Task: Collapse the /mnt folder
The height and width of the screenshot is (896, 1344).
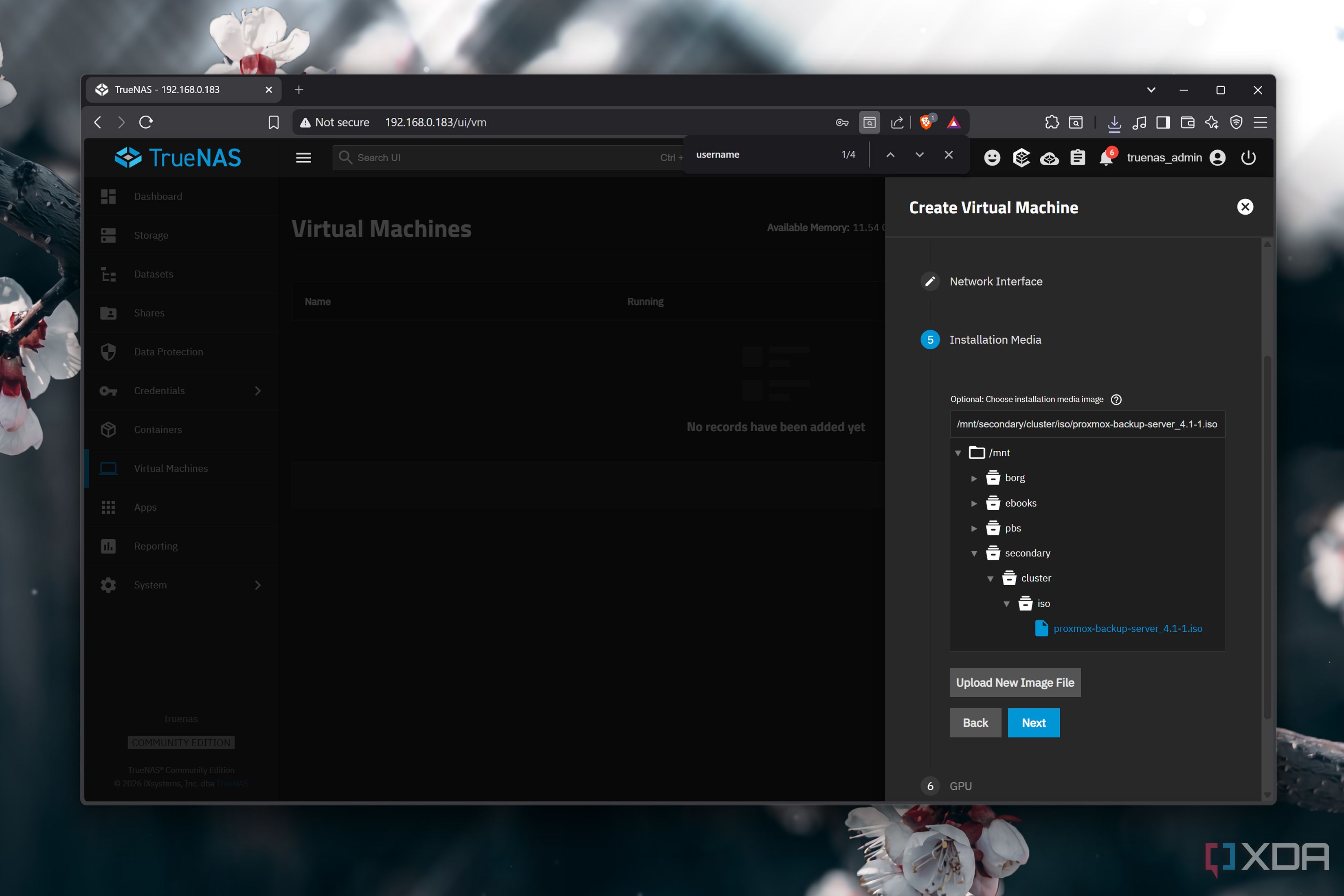Action: coord(958,453)
